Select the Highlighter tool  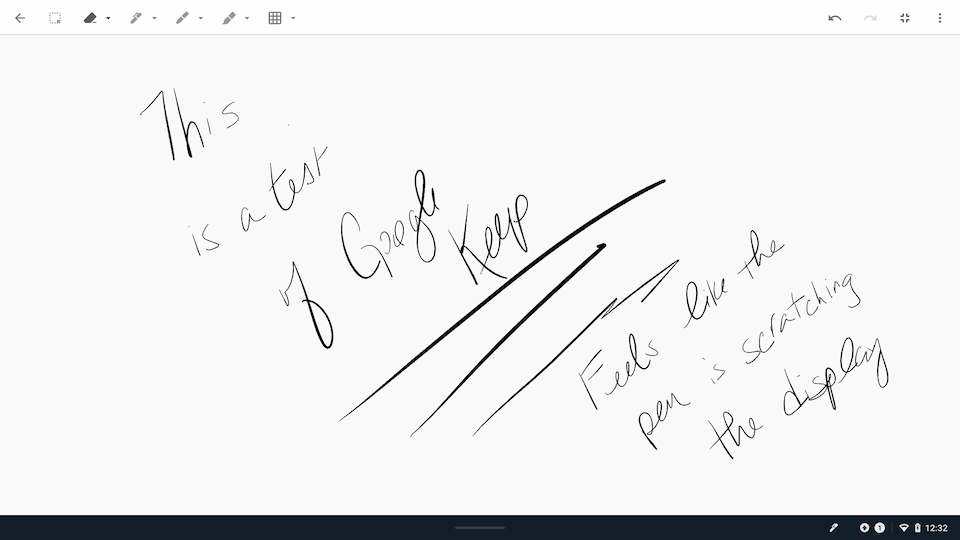click(x=229, y=18)
